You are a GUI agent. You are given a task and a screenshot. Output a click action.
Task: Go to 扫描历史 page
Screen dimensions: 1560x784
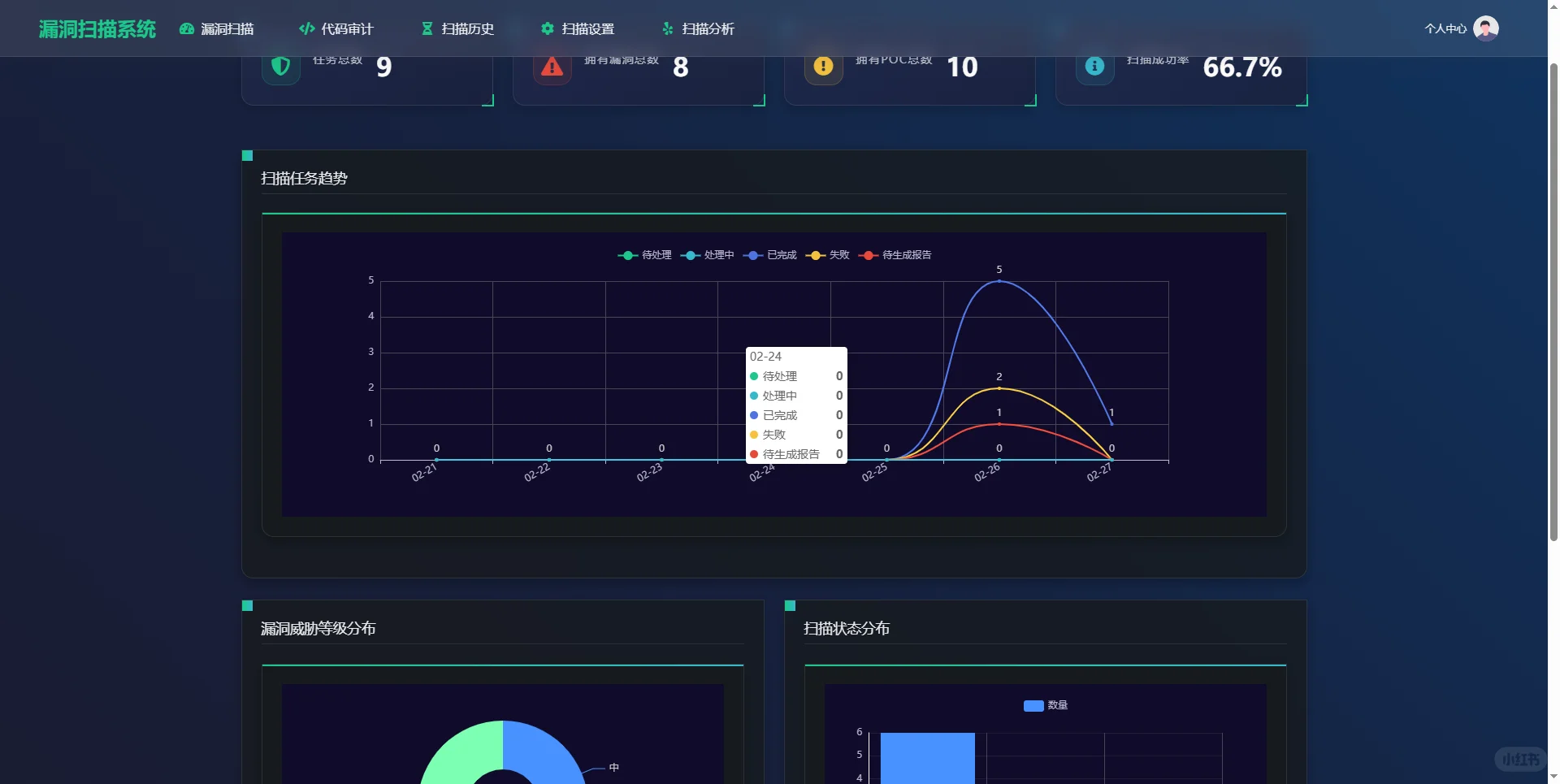click(457, 29)
